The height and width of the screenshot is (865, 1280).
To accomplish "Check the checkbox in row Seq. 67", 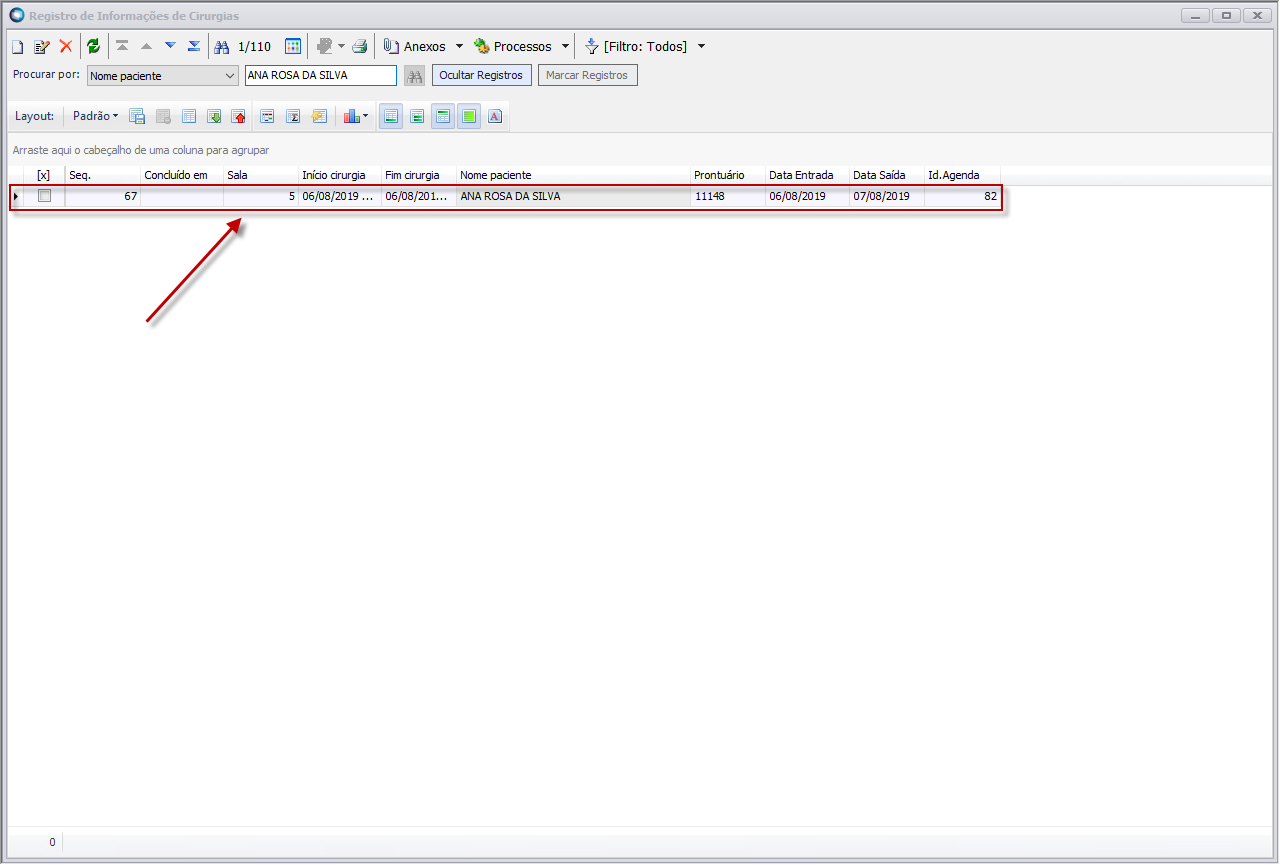I will 44,196.
